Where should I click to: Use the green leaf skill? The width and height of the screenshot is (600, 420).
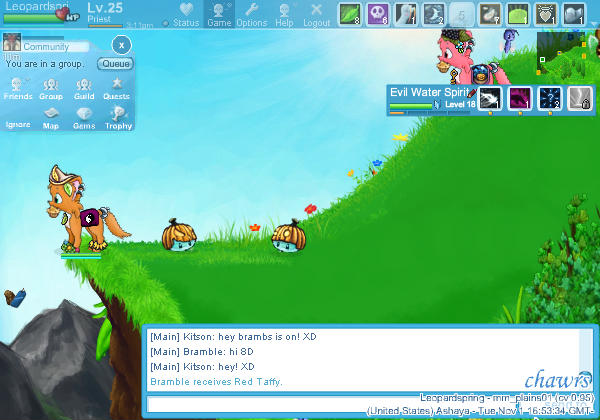350,14
